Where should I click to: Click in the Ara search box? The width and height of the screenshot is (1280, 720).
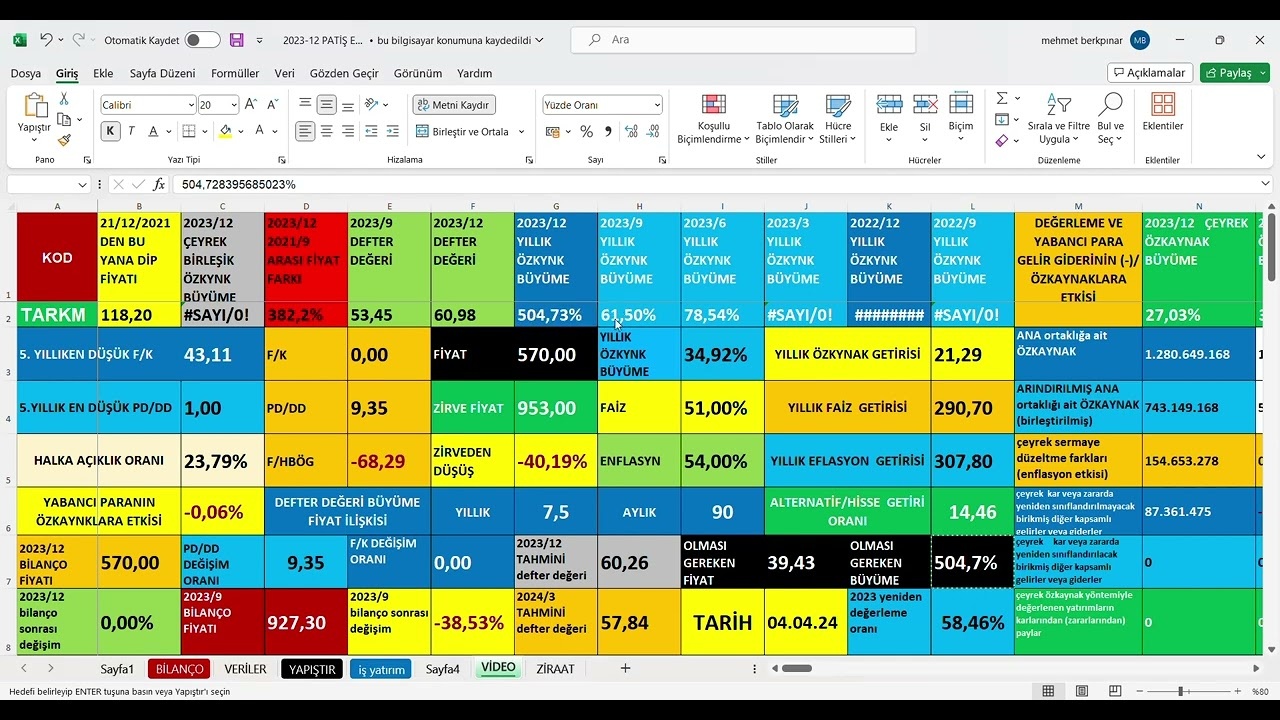pos(743,40)
